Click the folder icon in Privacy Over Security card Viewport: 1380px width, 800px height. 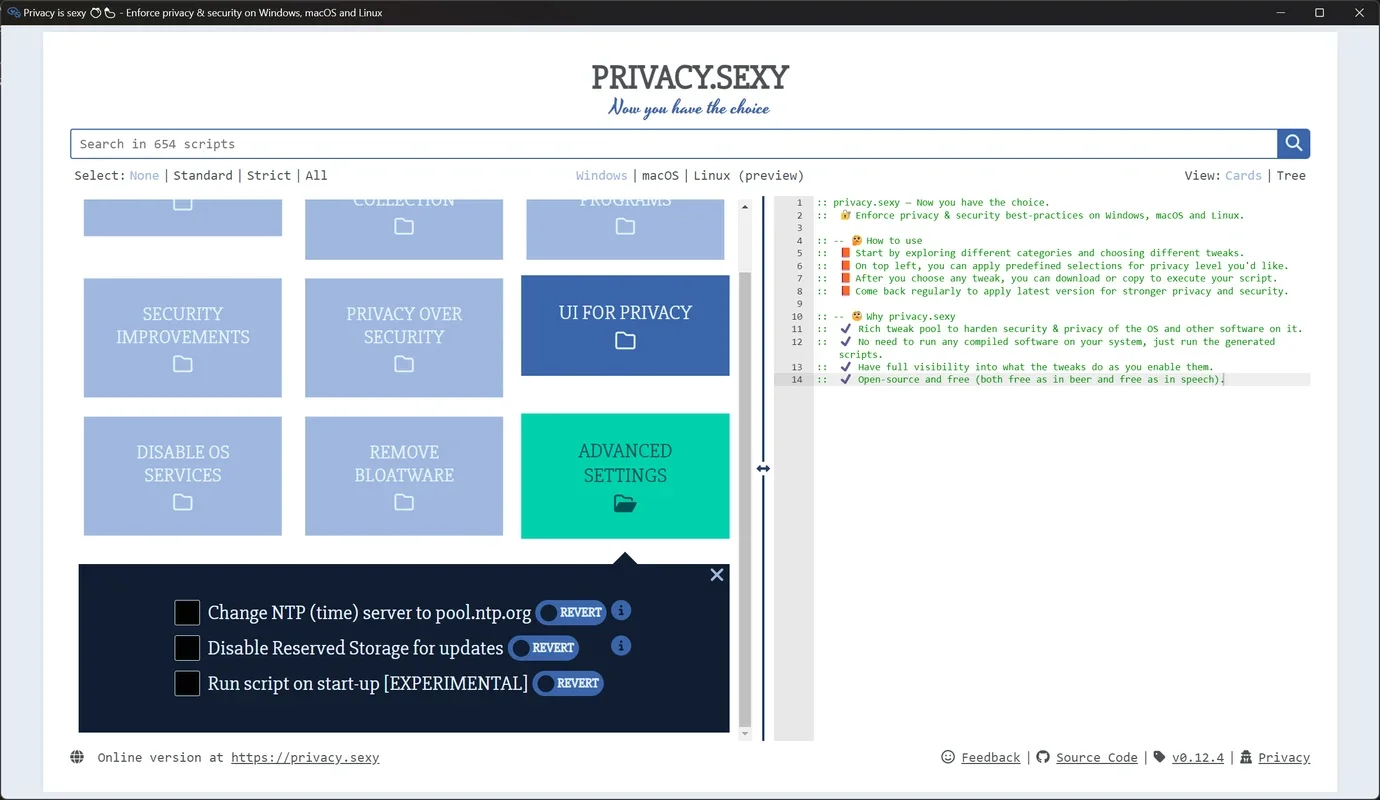[x=404, y=364]
